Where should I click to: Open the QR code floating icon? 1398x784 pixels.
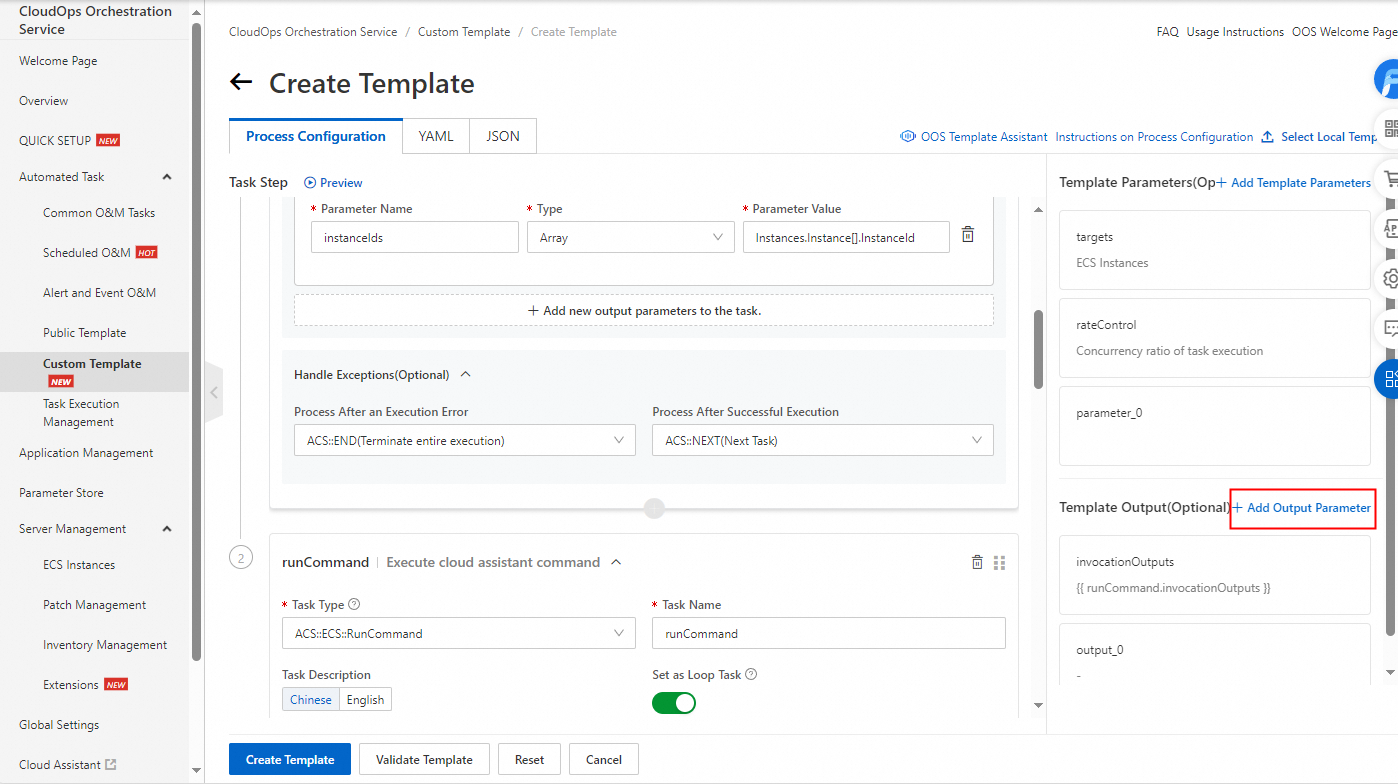[1390, 128]
